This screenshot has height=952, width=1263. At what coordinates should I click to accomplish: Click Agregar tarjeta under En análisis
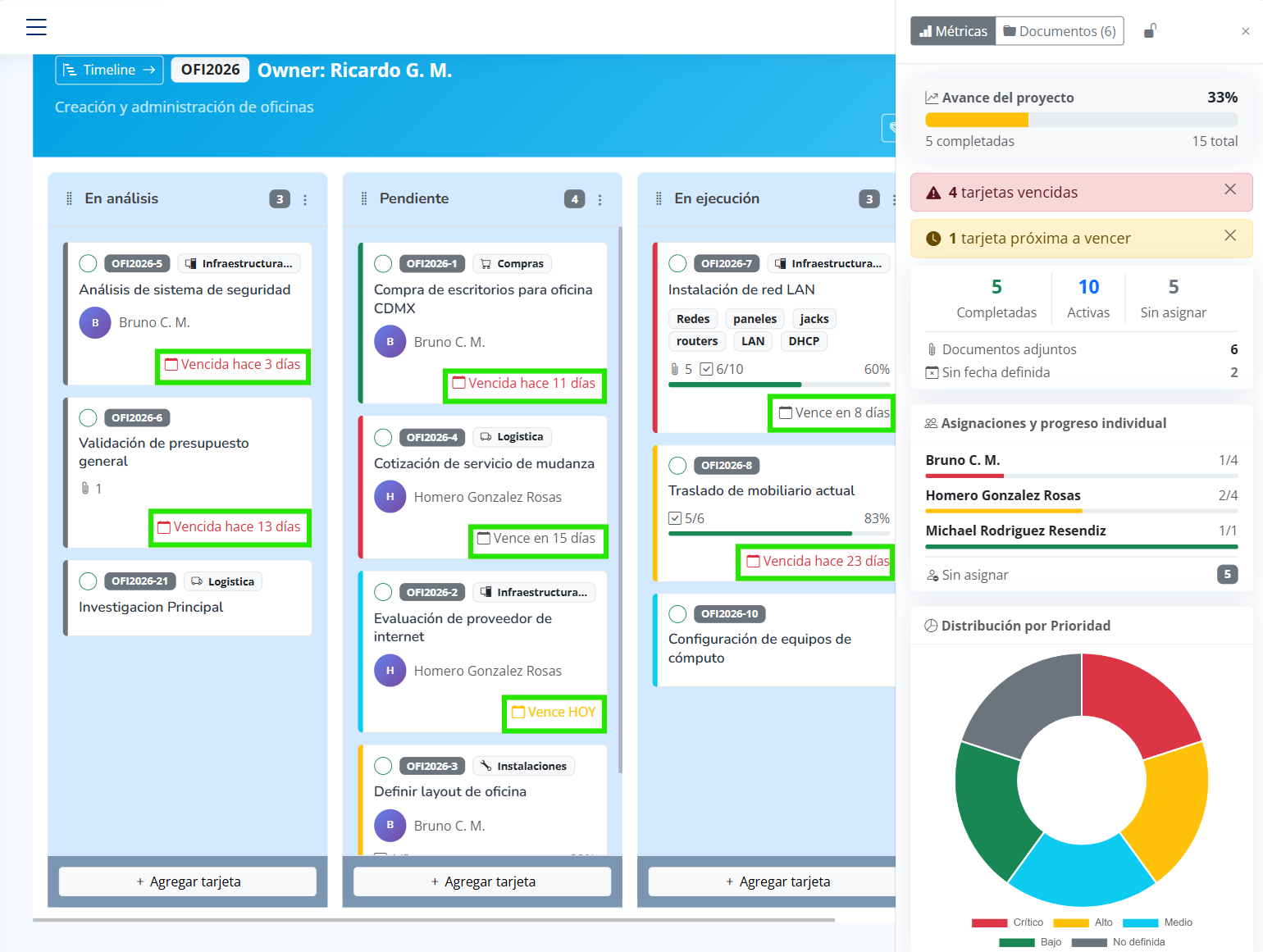[188, 881]
